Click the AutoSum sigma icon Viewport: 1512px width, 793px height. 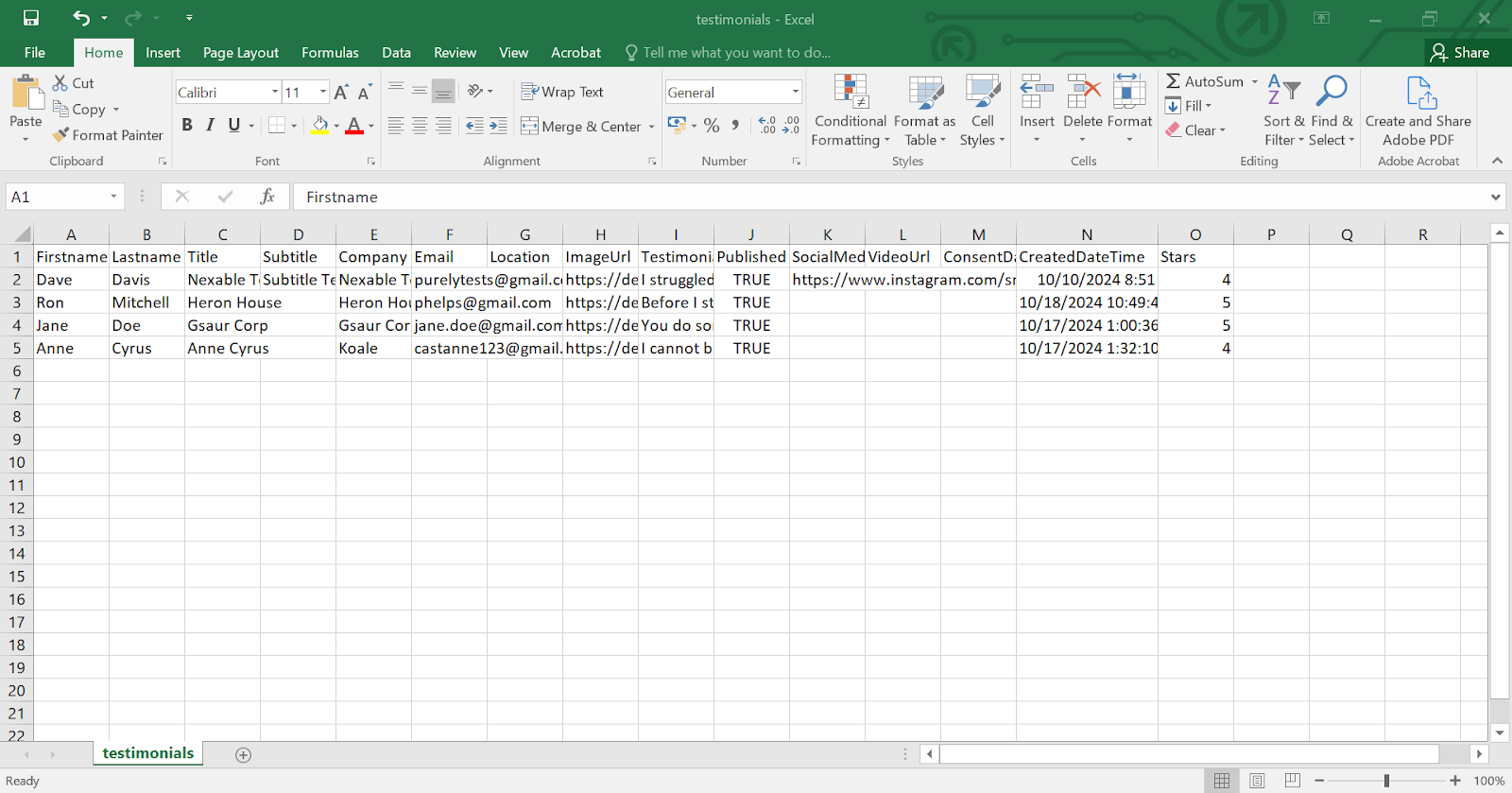click(x=1173, y=81)
